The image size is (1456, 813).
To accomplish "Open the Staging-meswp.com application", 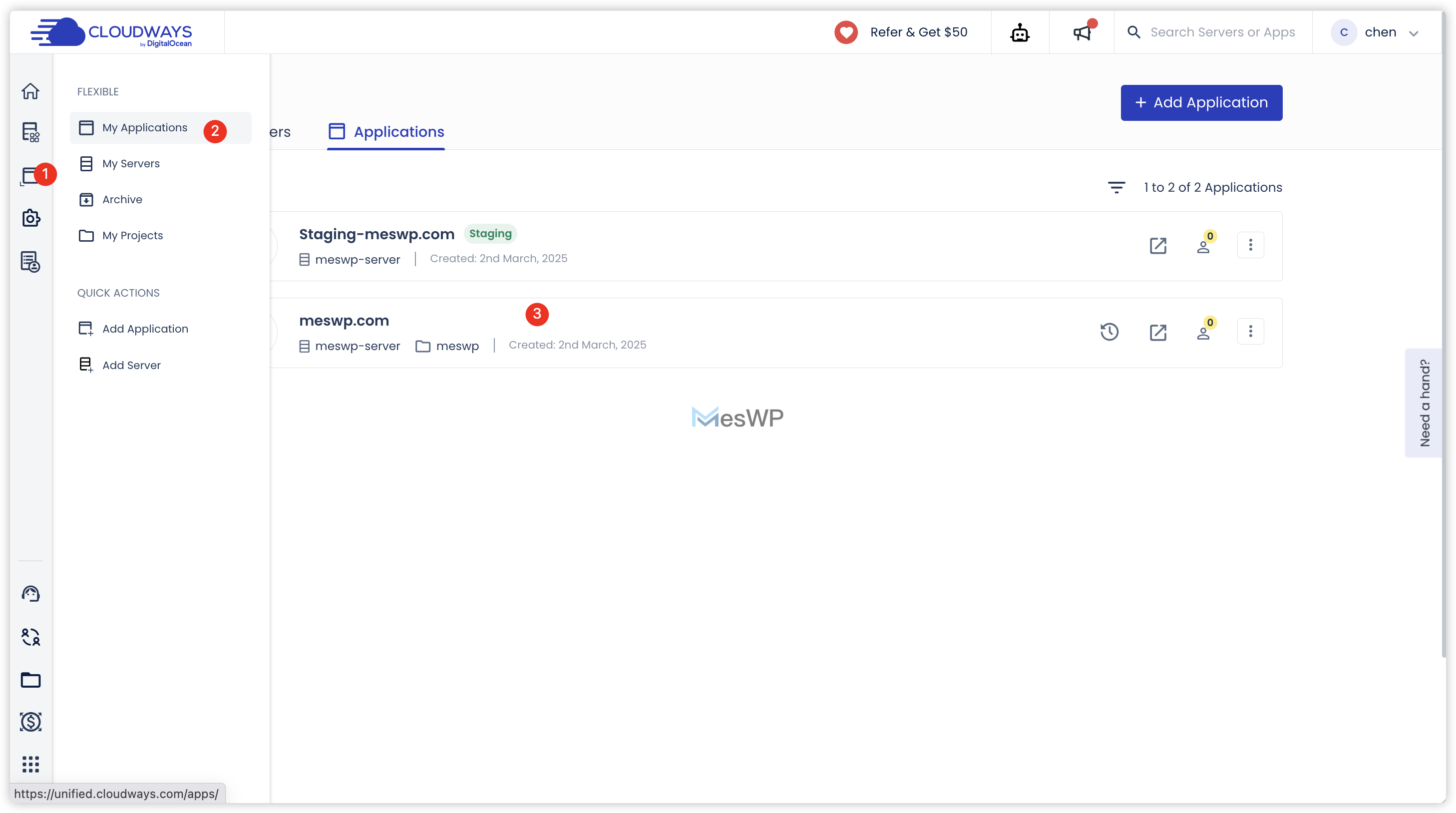I will click(x=376, y=234).
